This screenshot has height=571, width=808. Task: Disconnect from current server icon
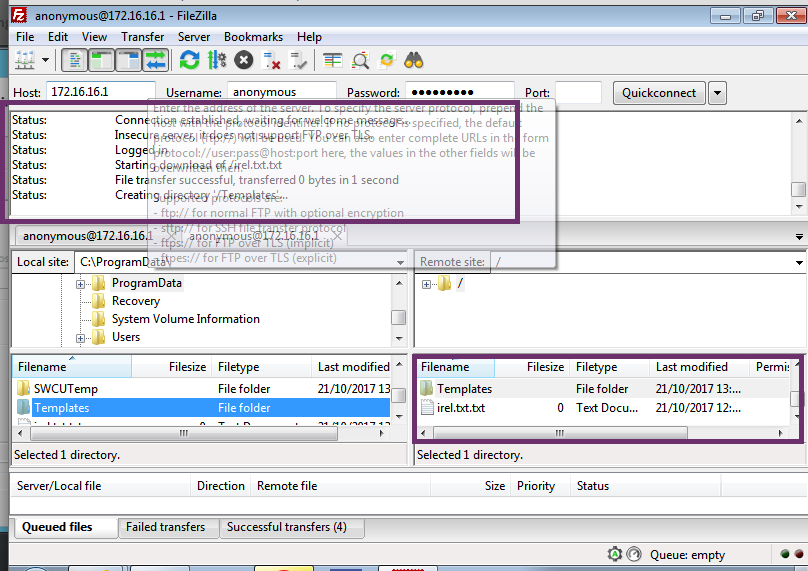tap(271, 60)
